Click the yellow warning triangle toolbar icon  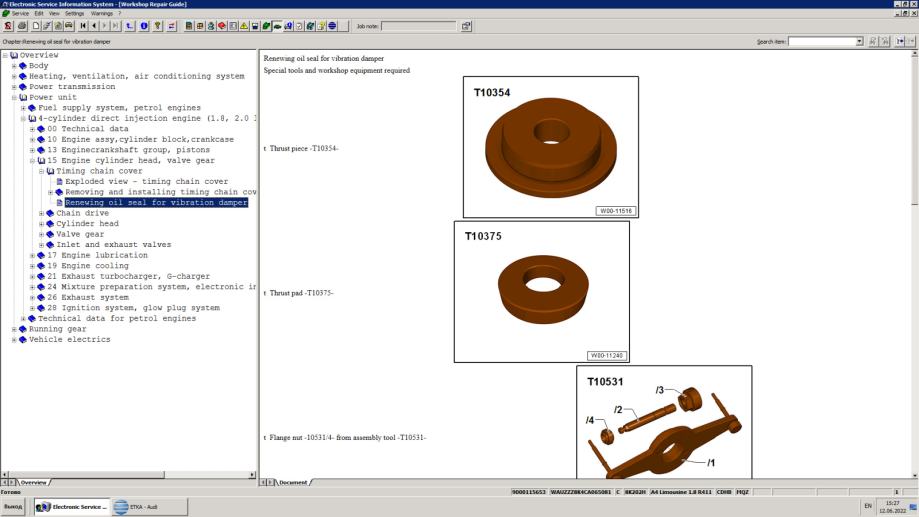[243, 26]
